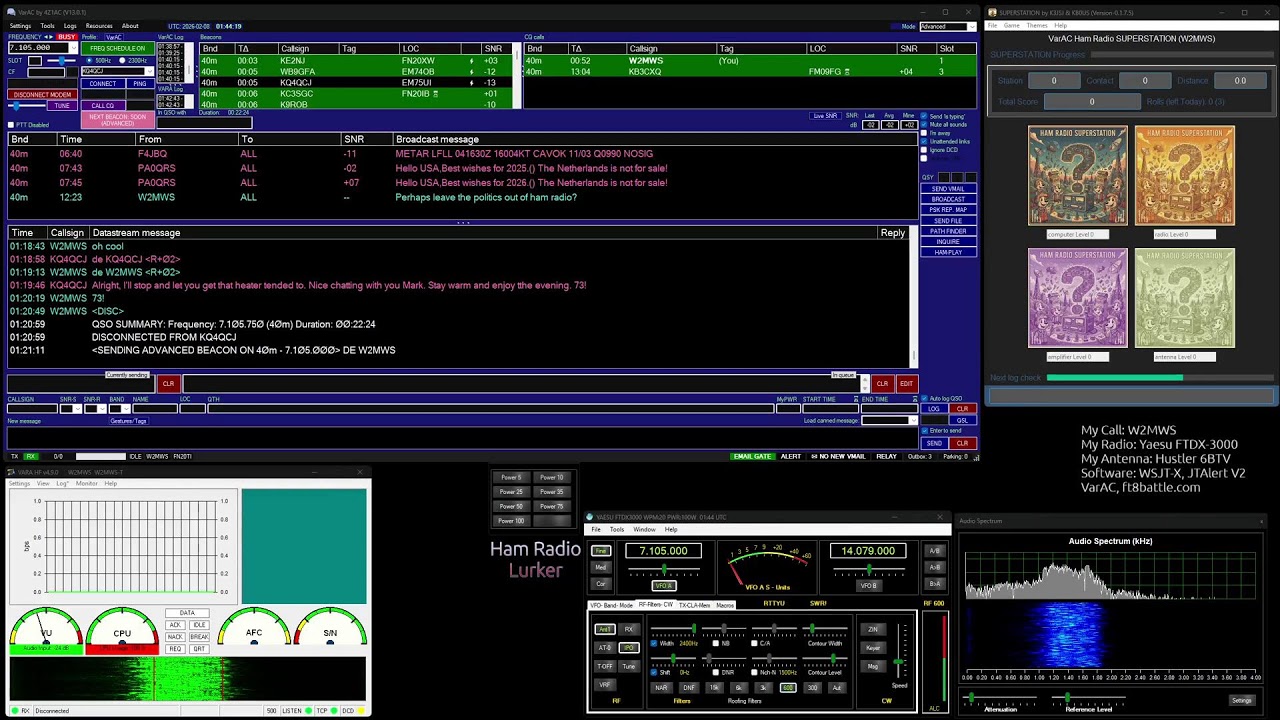This screenshot has width=1280, height=720.
Task: Toggle the Mute all sounds checkbox
Action: [x=923, y=125]
